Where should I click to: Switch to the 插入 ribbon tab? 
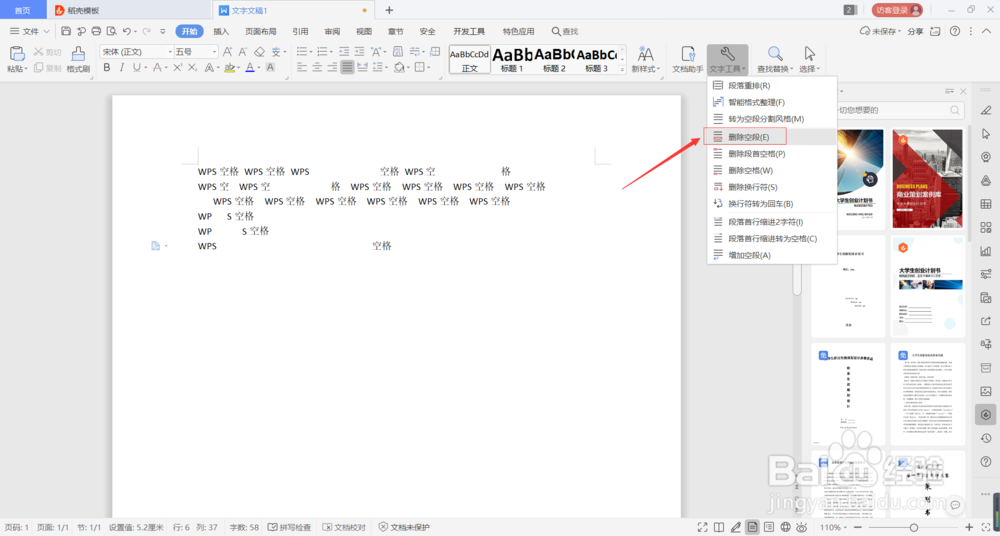pos(221,31)
